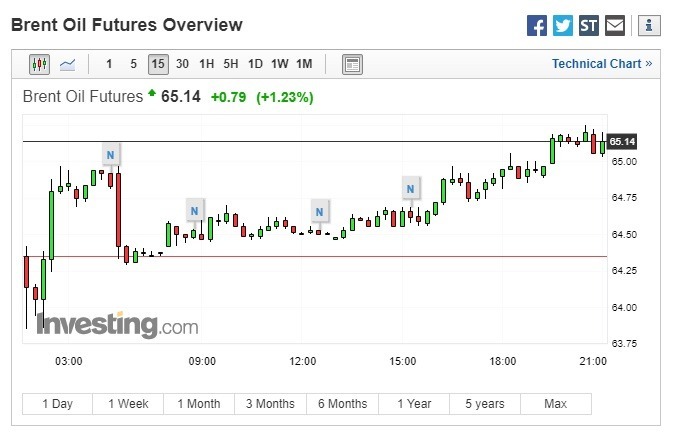
Task: Select the 1 minute interval
Action: [x=109, y=64]
